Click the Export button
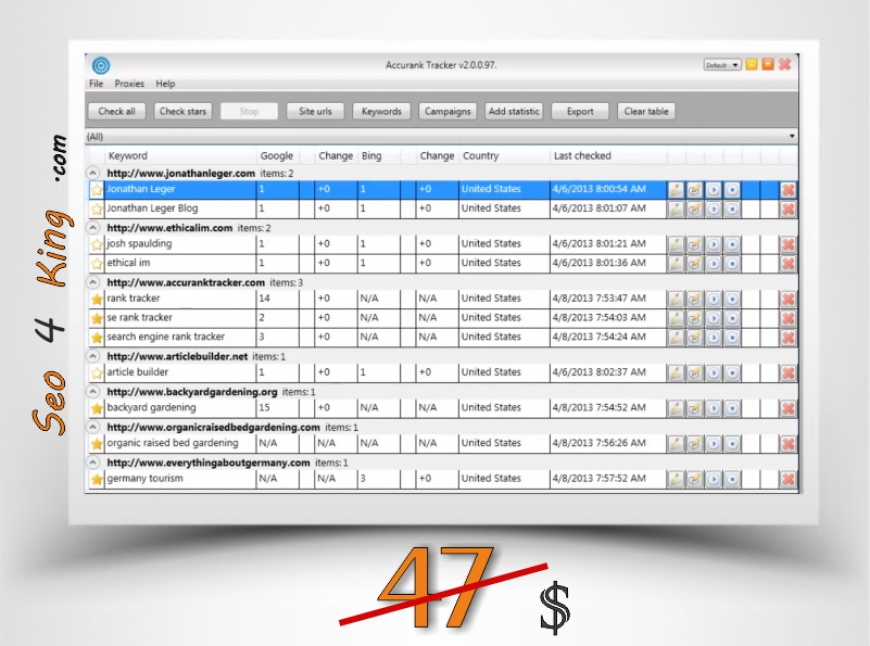The width and height of the screenshot is (870, 646). point(580,111)
